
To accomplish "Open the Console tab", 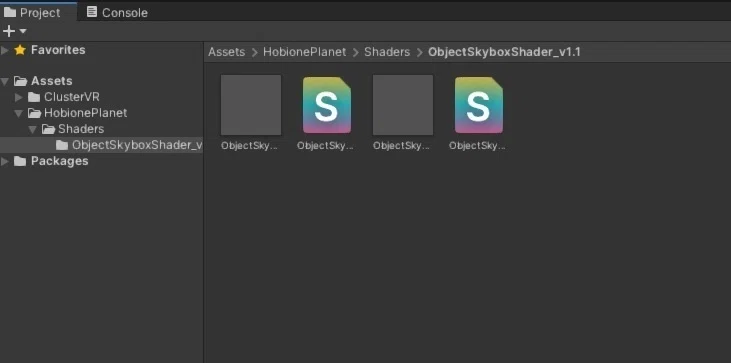I will [x=117, y=12].
